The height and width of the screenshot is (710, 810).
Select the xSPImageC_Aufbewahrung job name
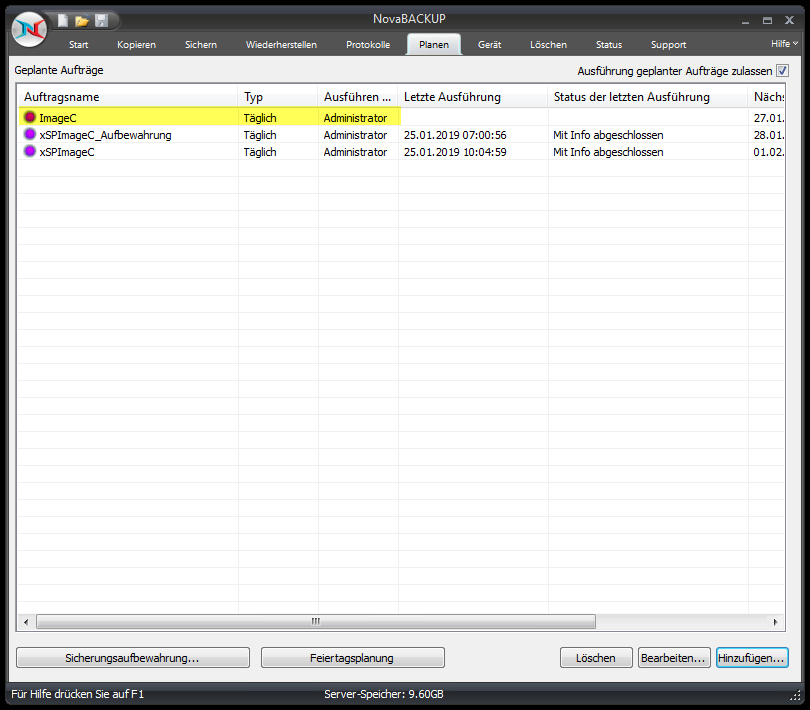(x=105, y=135)
